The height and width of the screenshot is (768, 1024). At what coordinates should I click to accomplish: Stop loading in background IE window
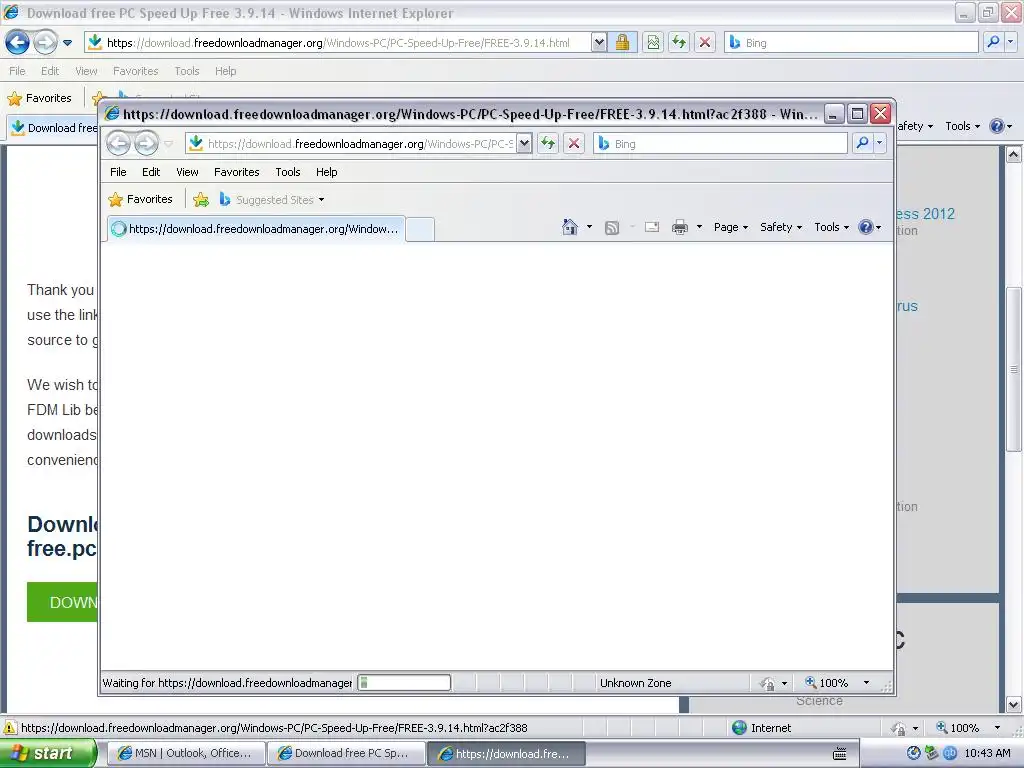coord(705,42)
